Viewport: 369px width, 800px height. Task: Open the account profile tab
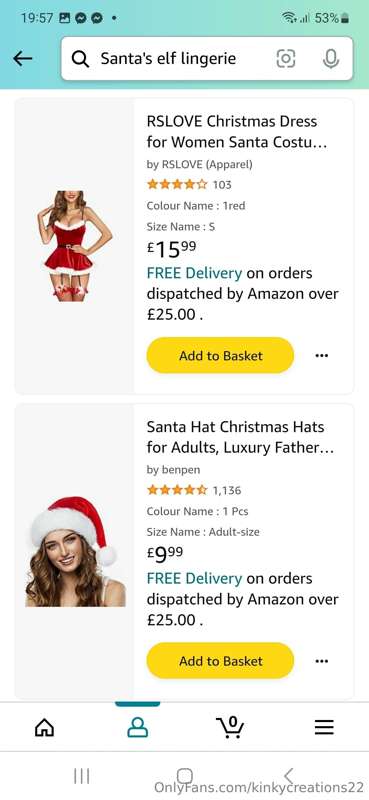click(137, 727)
